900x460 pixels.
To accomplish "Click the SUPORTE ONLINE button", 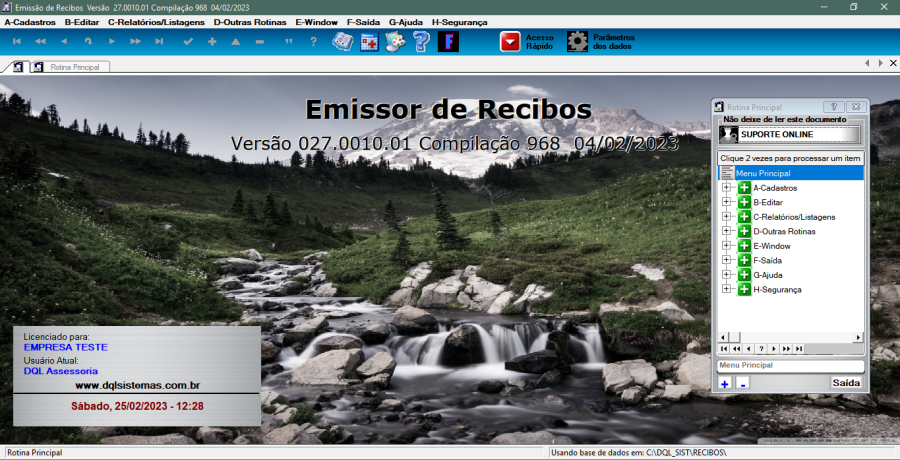I will coord(790,134).
